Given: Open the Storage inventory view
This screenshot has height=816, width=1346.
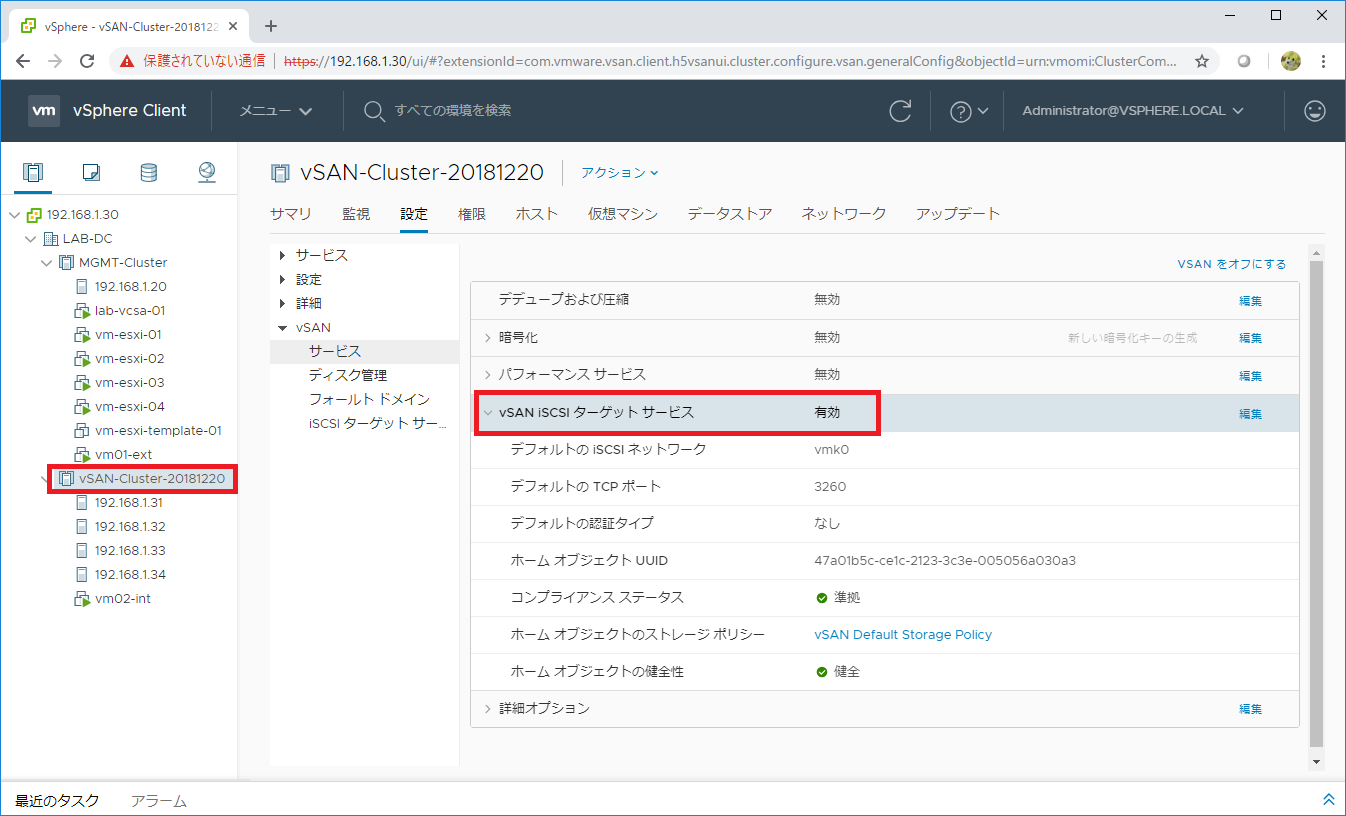Looking at the screenshot, I should 148,172.
